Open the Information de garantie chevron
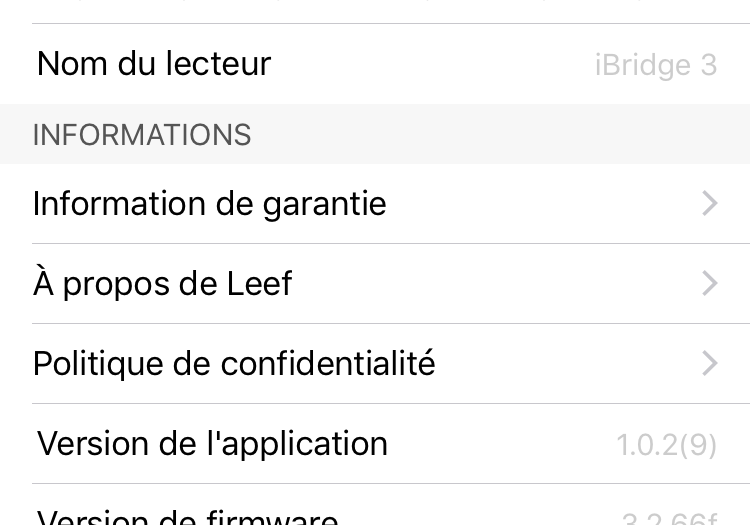Viewport: 750px width, 525px height. pos(709,204)
